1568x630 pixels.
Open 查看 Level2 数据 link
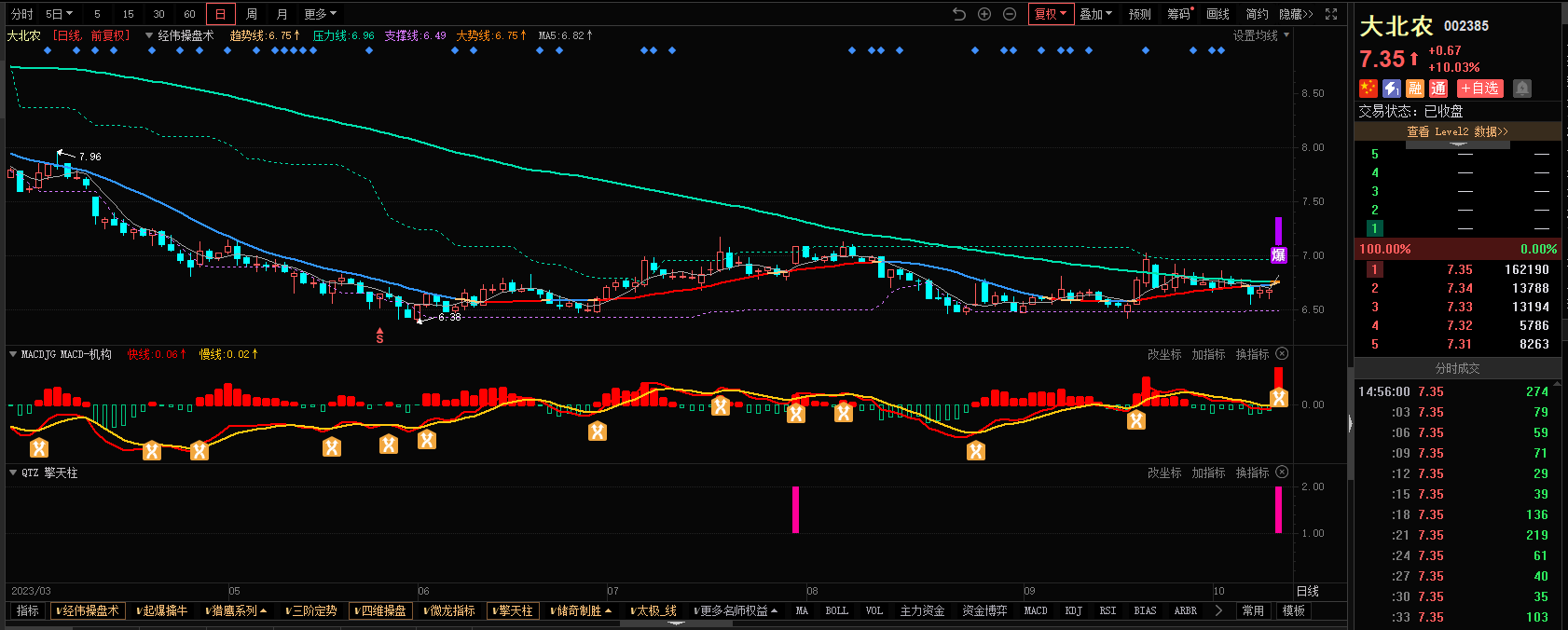[1457, 132]
